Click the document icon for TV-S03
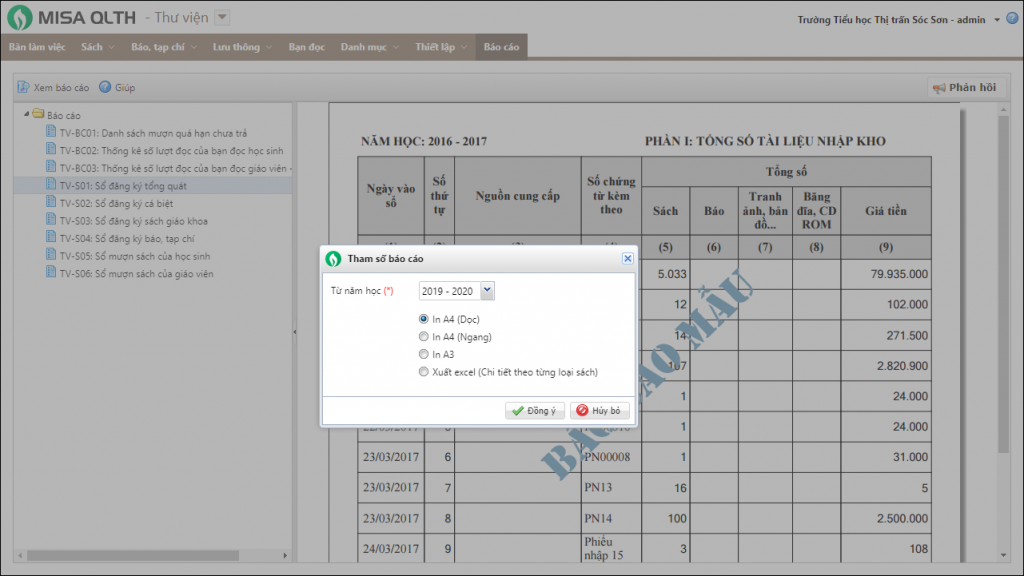 click(x=51, y=219)
